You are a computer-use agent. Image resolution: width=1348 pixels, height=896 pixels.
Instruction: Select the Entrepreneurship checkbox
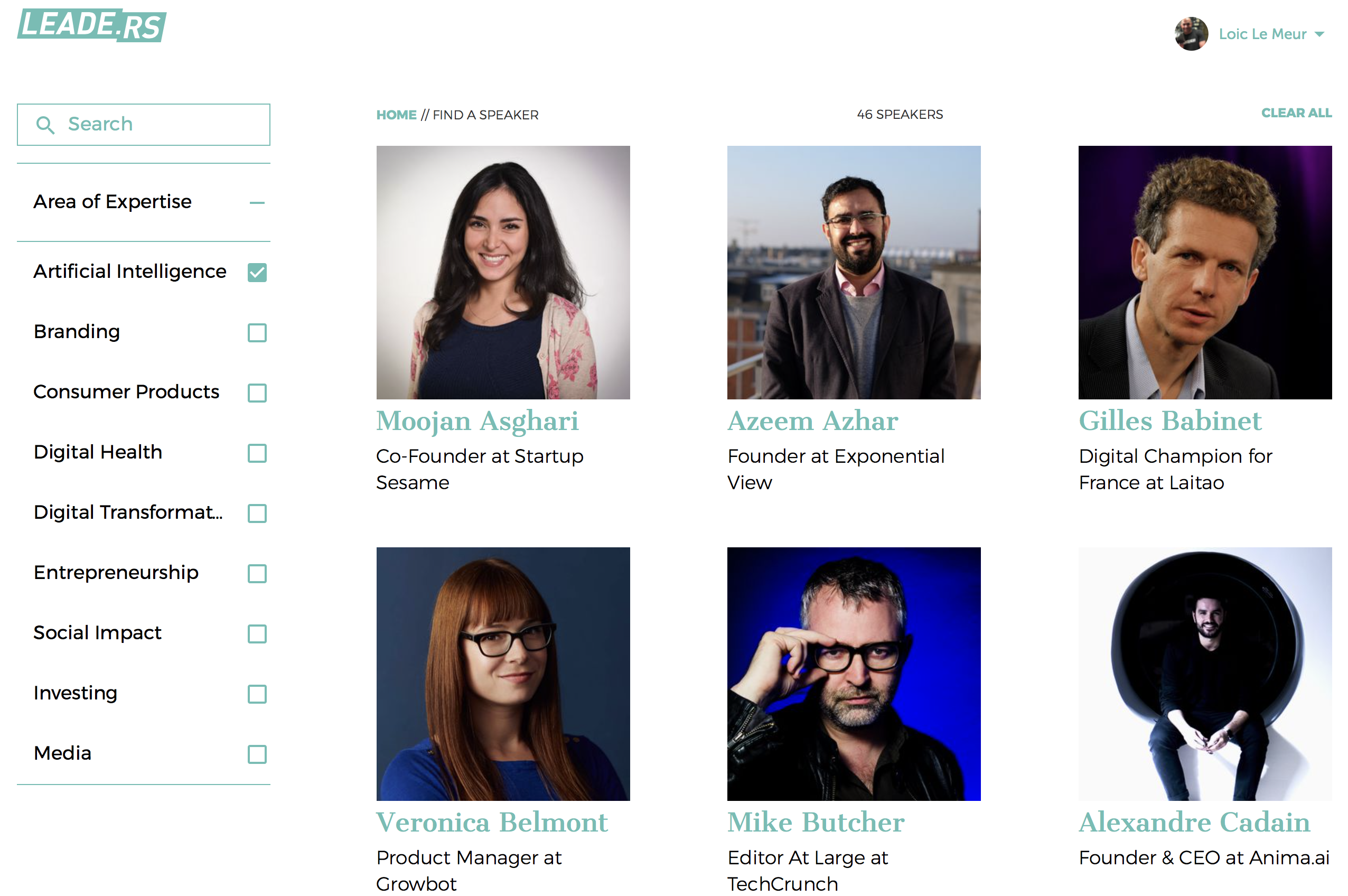tap(257, 574)
